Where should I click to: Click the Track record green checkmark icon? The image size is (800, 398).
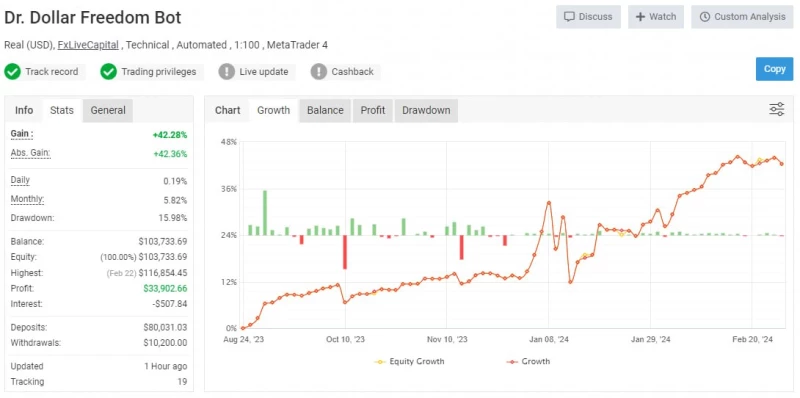click(12, 71)
